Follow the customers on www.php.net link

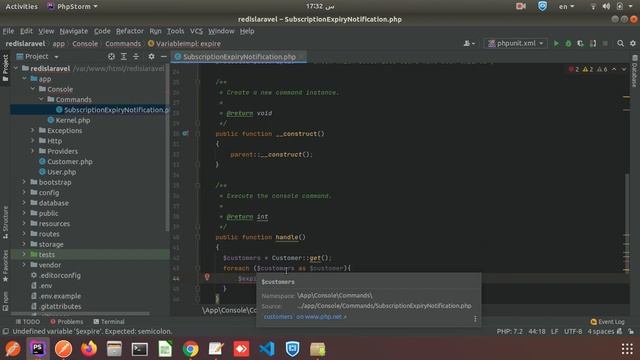click(305, 317)
